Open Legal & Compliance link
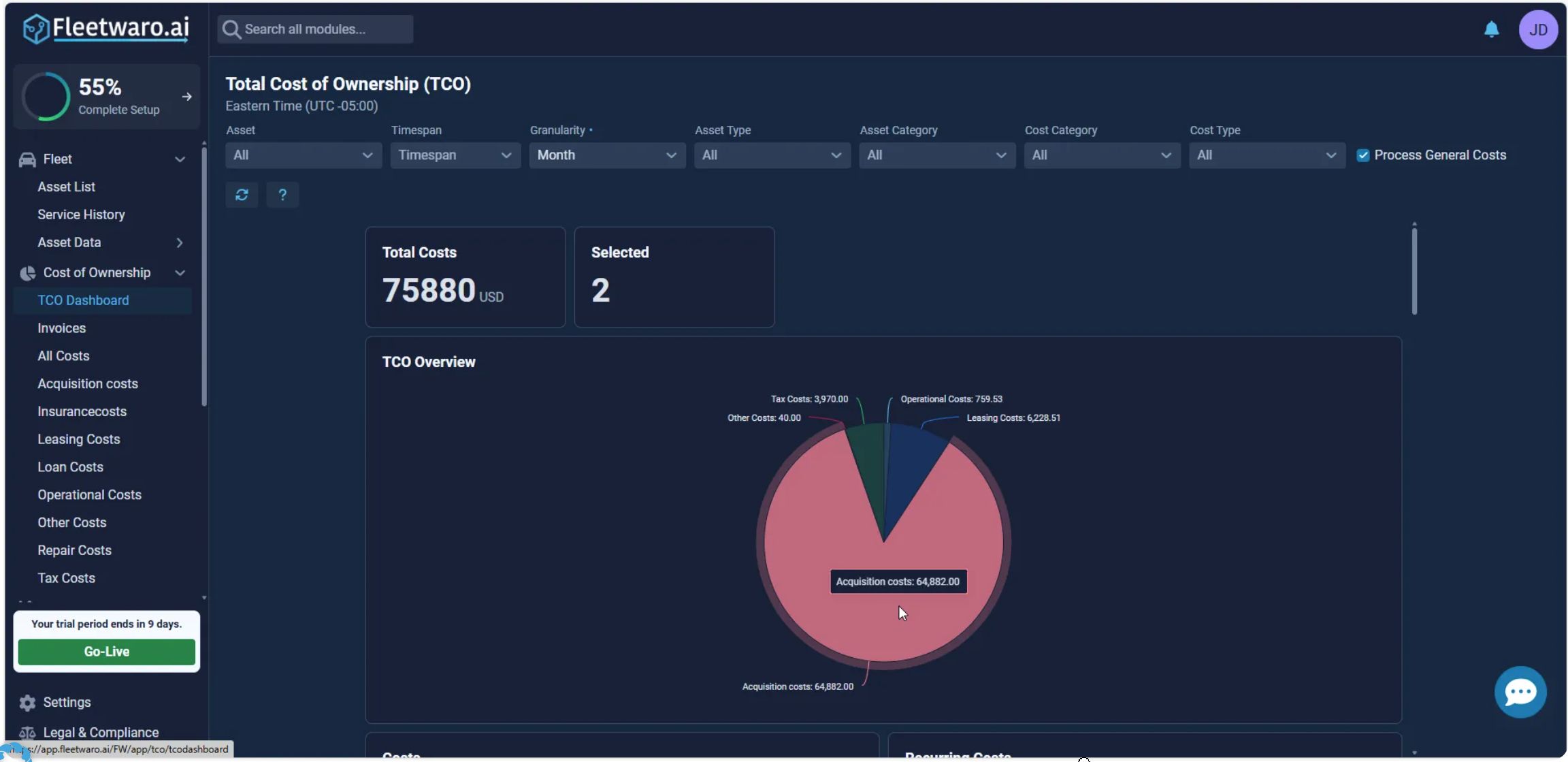 point(101,732)
